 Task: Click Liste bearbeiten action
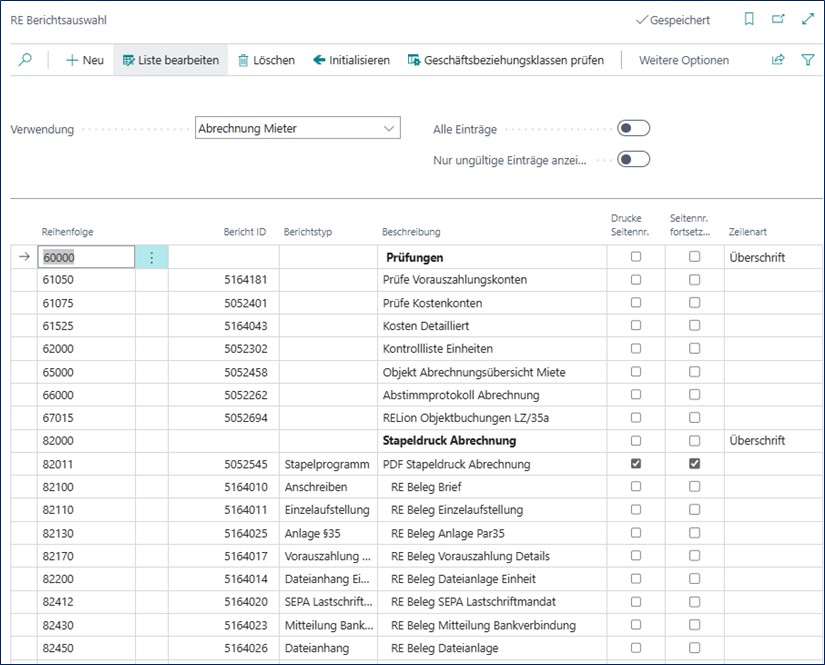(170, 60)
